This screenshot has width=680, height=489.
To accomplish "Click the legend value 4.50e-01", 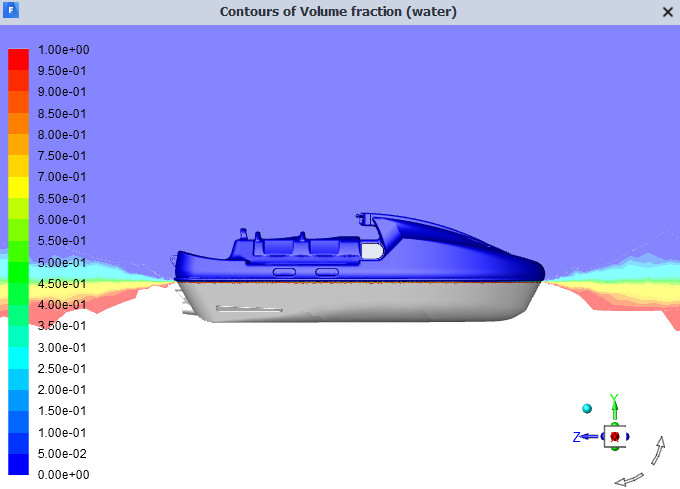I will pos(62,284).
